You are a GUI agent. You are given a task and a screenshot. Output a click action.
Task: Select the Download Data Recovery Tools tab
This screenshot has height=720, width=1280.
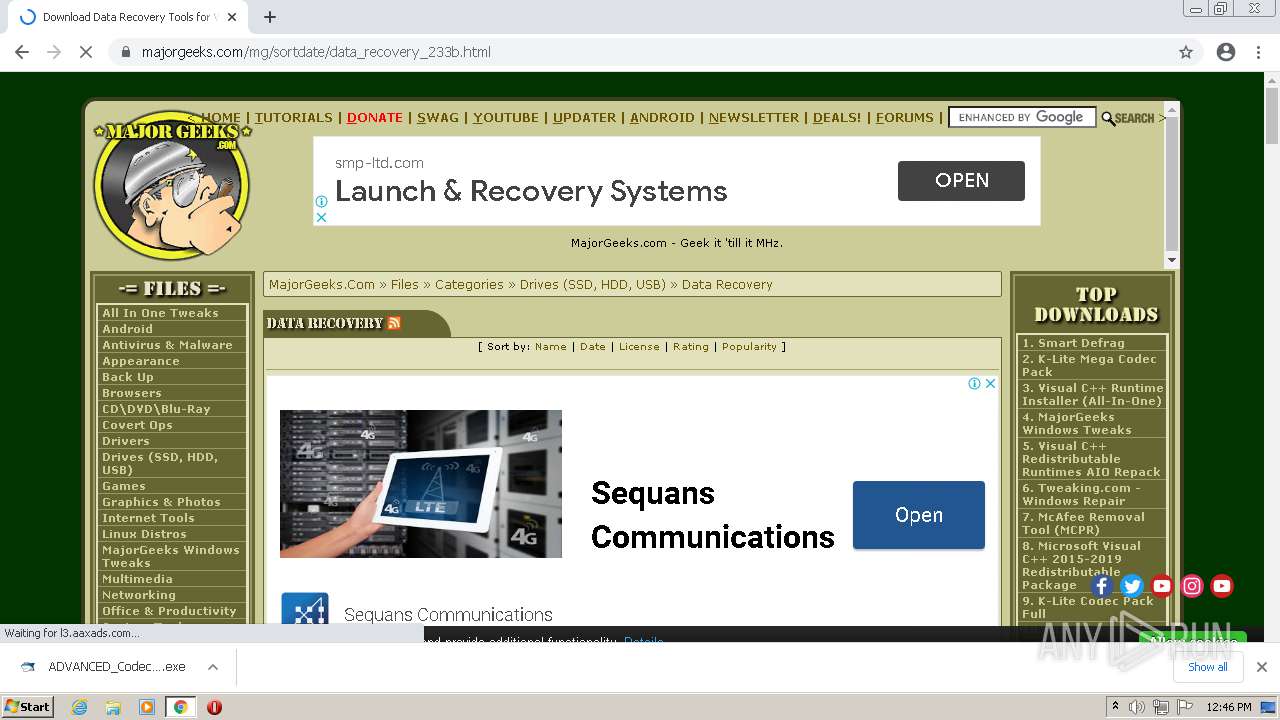(126, 17)
